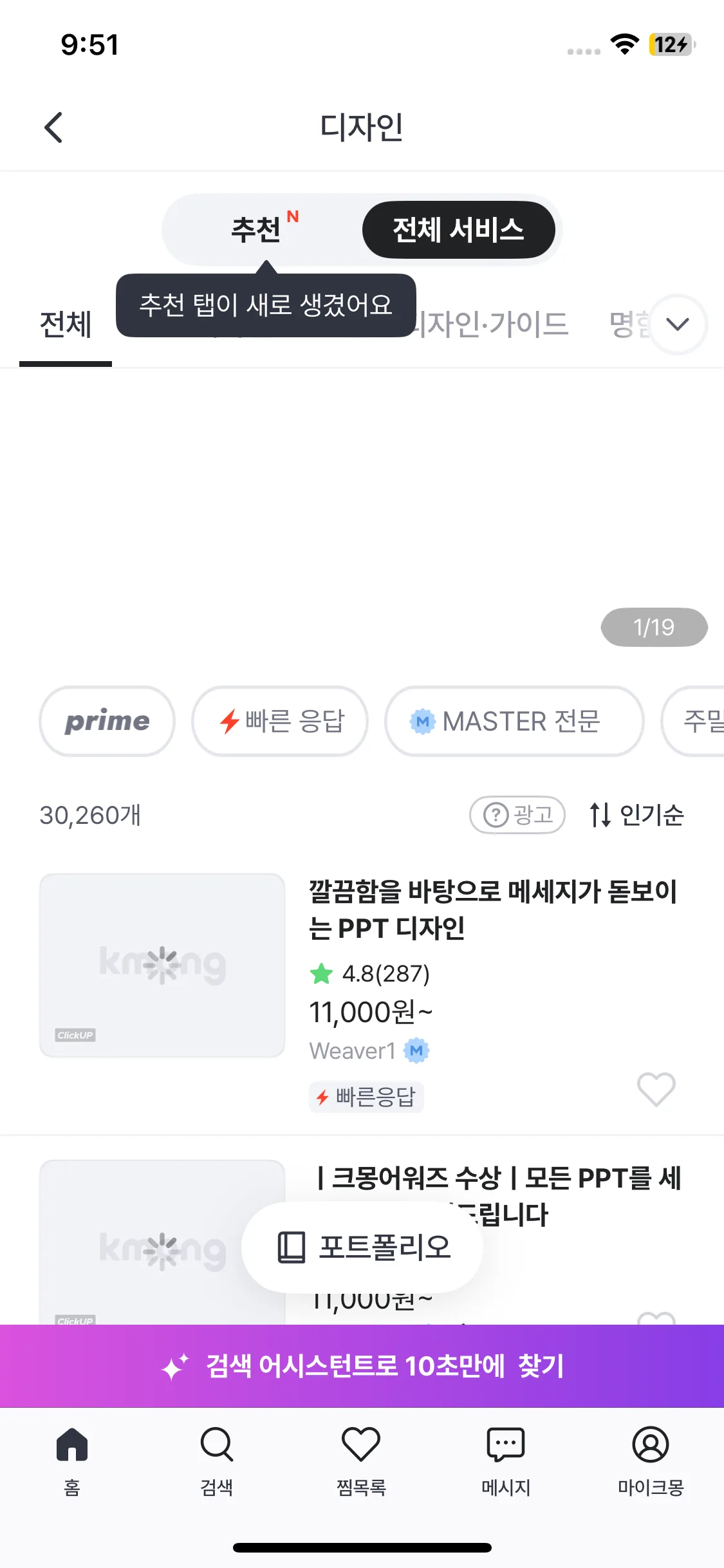Favorite the Weaver1 PPT design listing
Screen dimensions: 724x1568
coord(656,1089)
